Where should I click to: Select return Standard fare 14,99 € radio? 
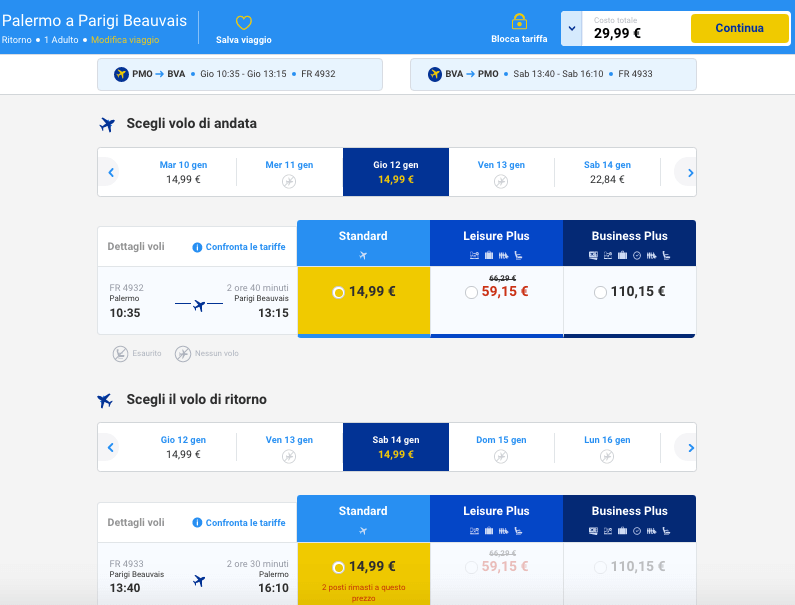[x=339, y=567]
